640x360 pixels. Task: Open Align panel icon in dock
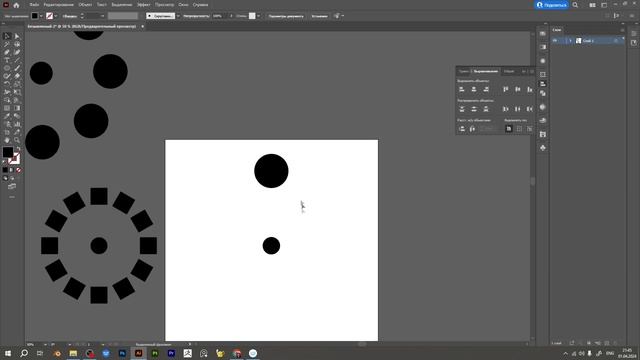pyautogui.click(x=542, y=84)
